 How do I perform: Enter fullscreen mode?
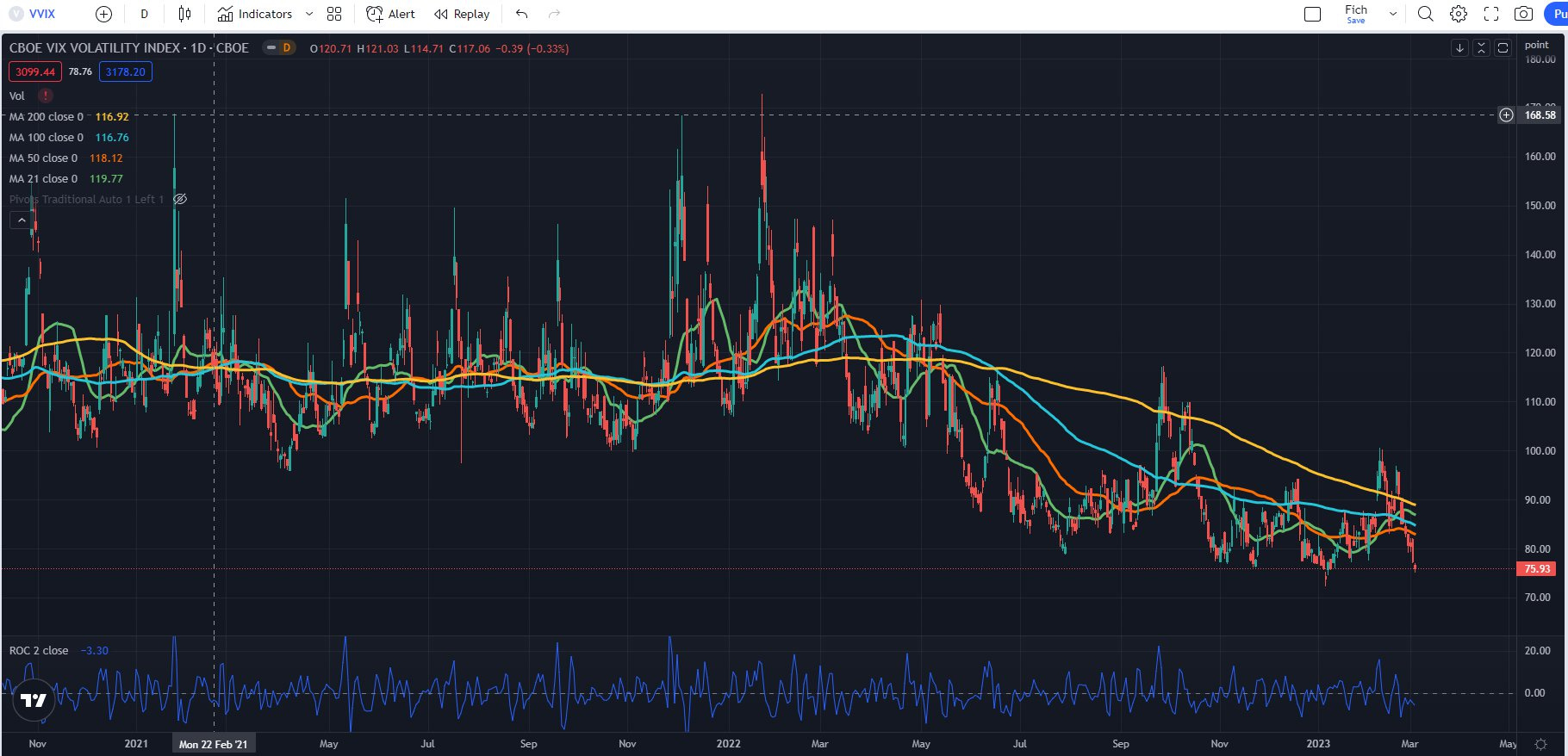pos(1491,14)
